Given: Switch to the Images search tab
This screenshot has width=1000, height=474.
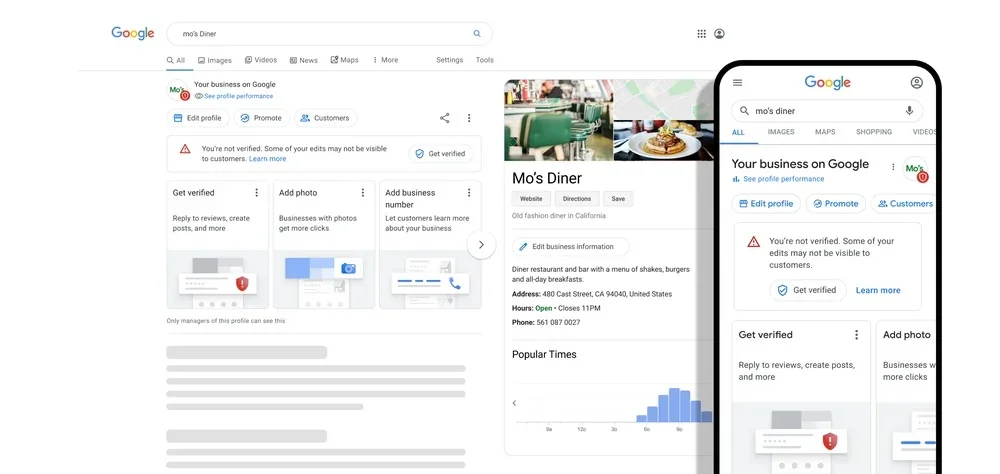Looking at the screenshot, I should click(x=214, y=60).
